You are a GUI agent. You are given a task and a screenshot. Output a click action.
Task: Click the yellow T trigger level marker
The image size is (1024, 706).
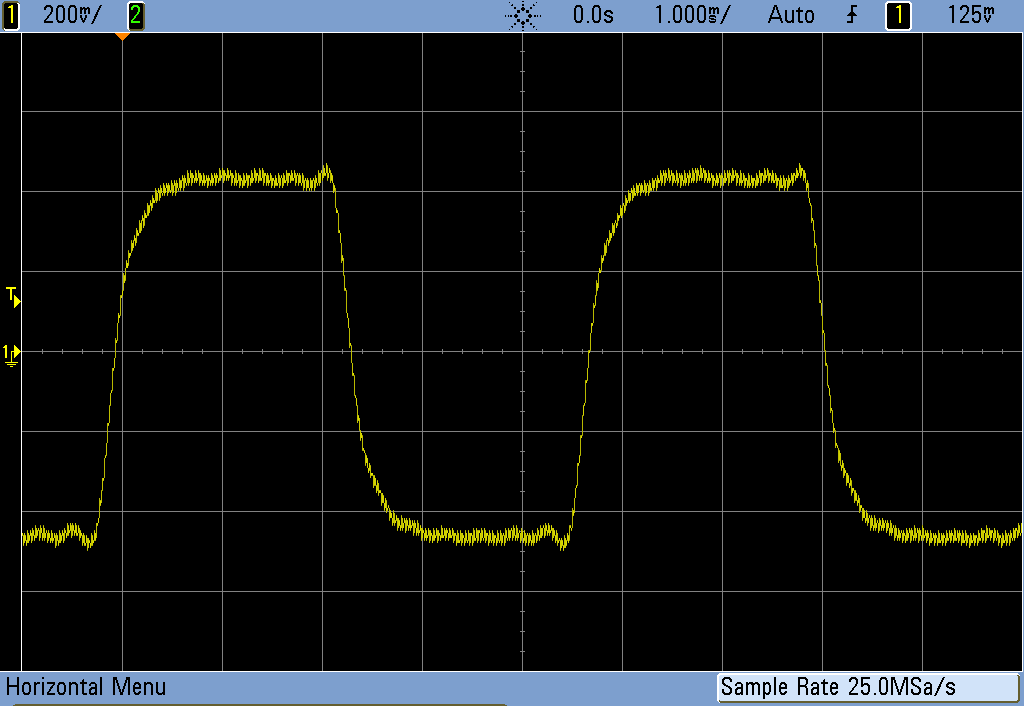[13, 295]
